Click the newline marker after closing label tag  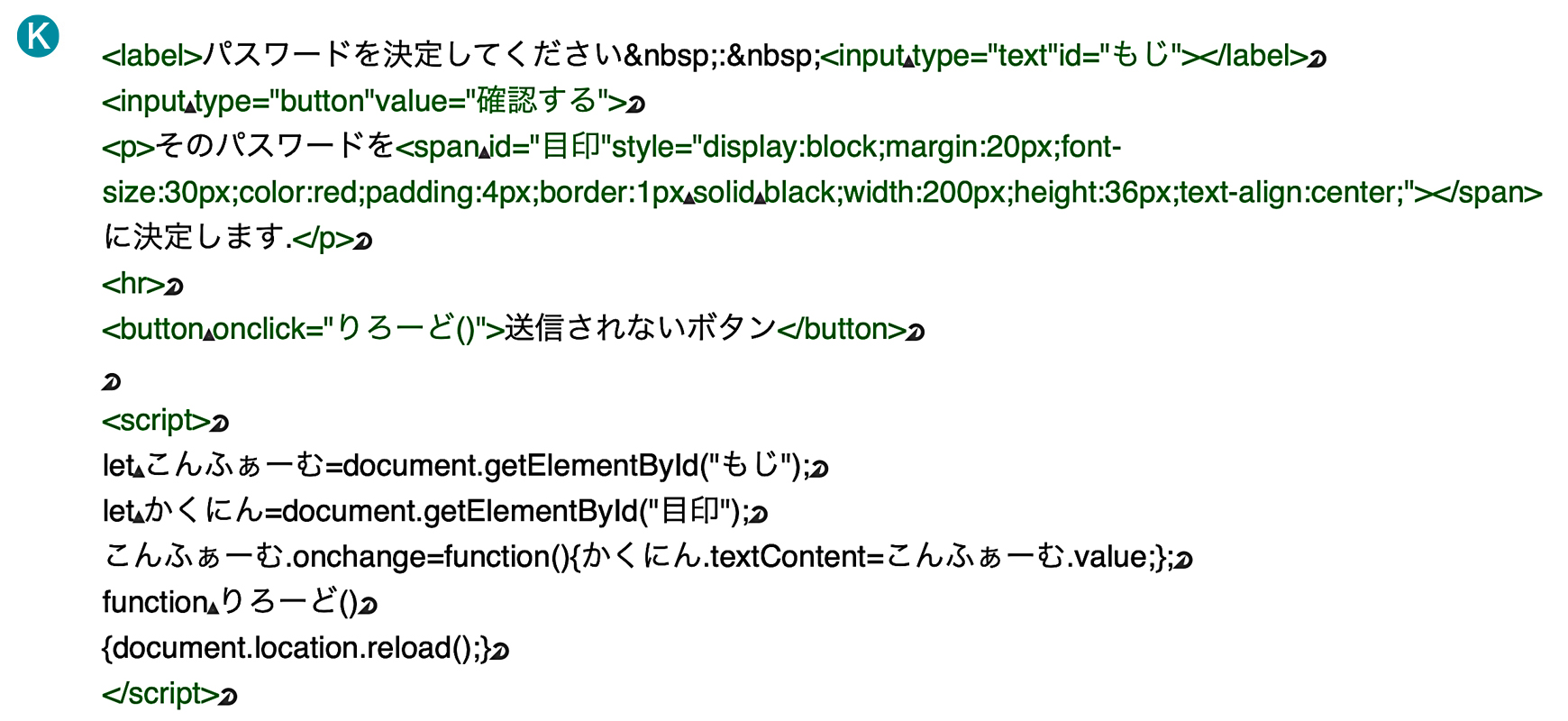click(1317, 59)
